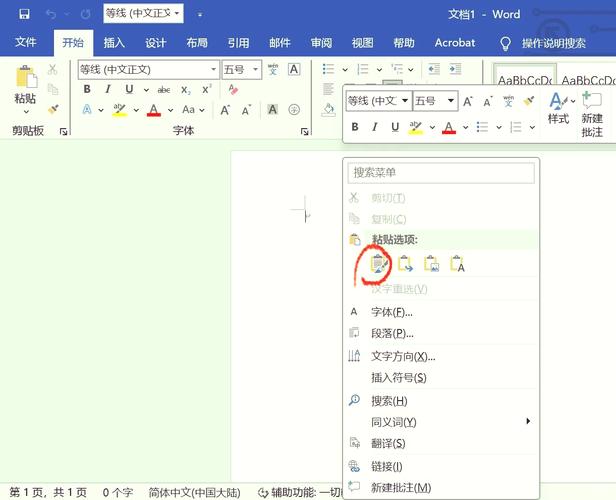This screenshot has width=616, height=500.
Task: Click the 搜索菜单 search field
Action: point(441,172)
